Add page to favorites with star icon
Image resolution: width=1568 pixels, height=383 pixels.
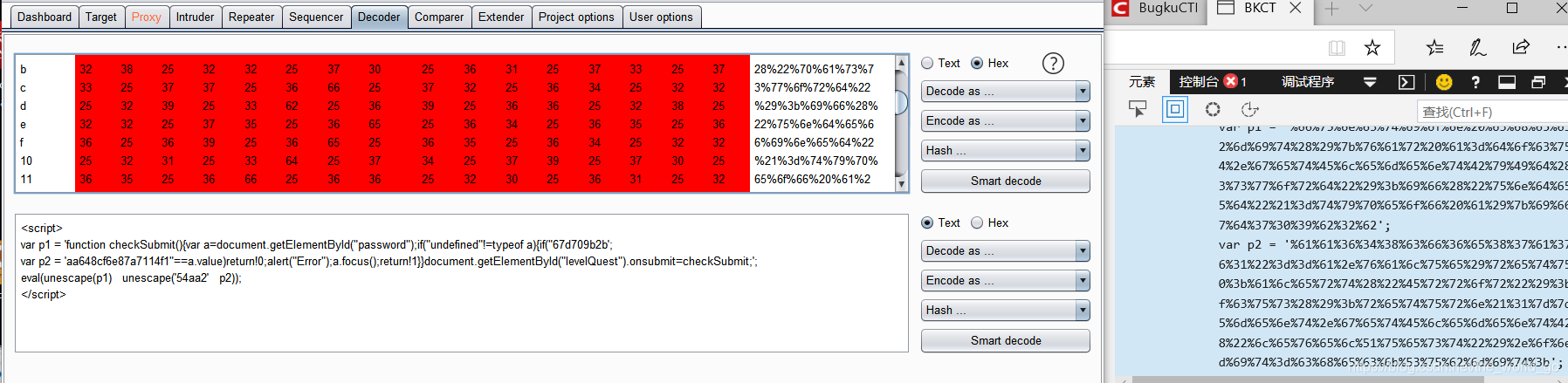pyautogui.click(x=1372, y=47)
